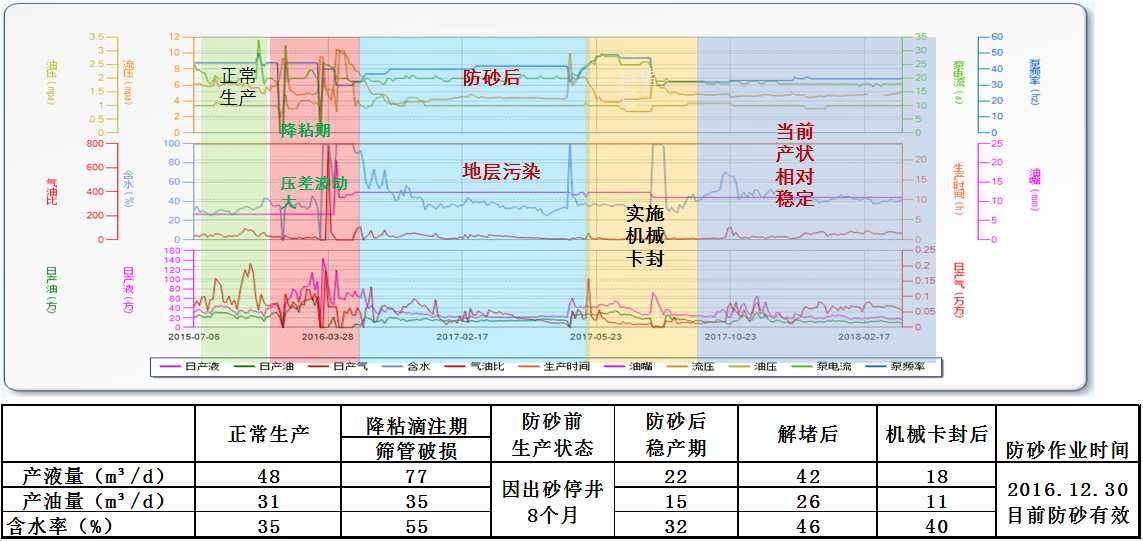Click table cell with value 77
Viewport: 1143px width, 541px height.
(418, 477)
